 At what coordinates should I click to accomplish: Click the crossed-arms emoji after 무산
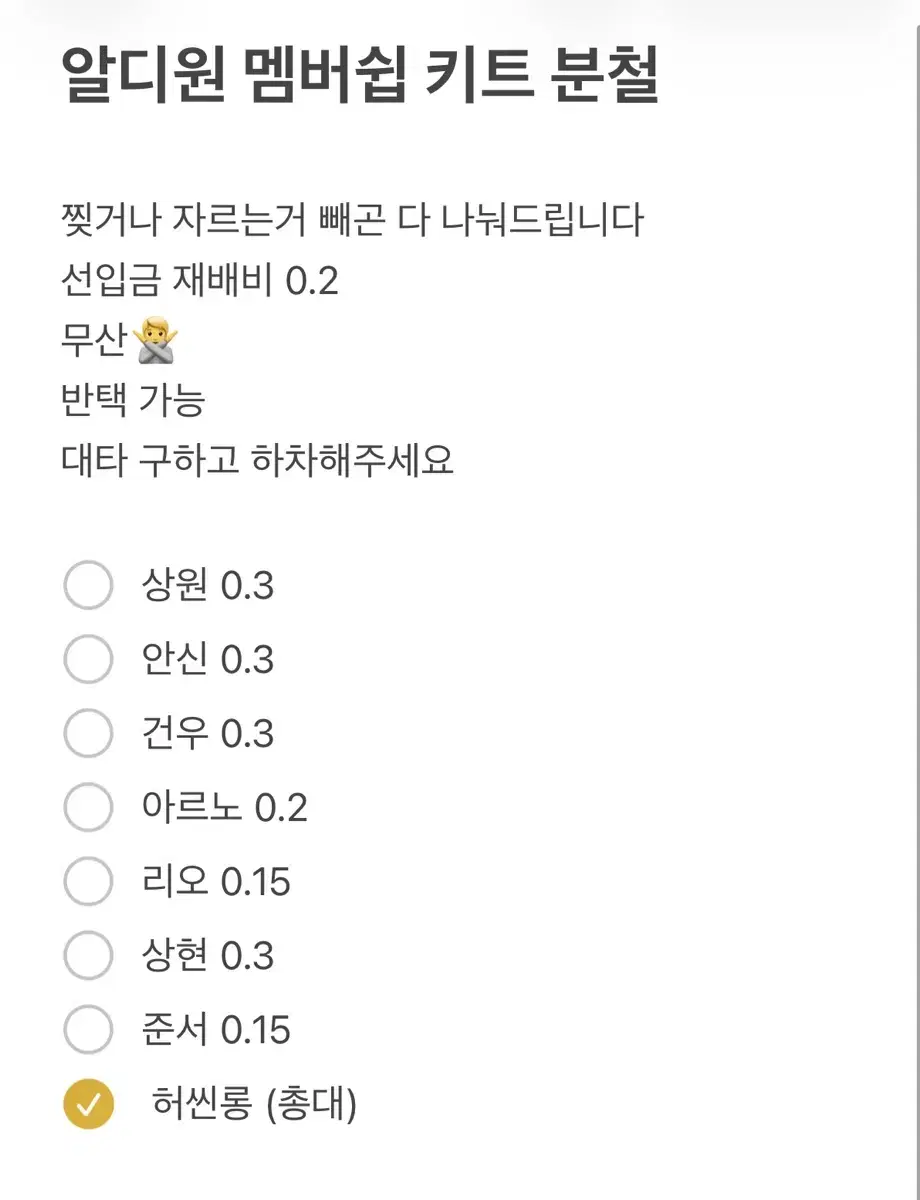pyautogui.click(x=156, y=342)
